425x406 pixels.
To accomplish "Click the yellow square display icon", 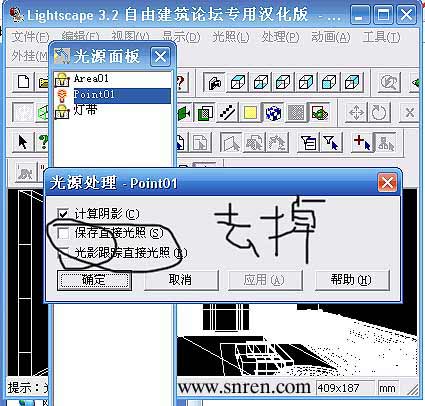I will (250, 113).
